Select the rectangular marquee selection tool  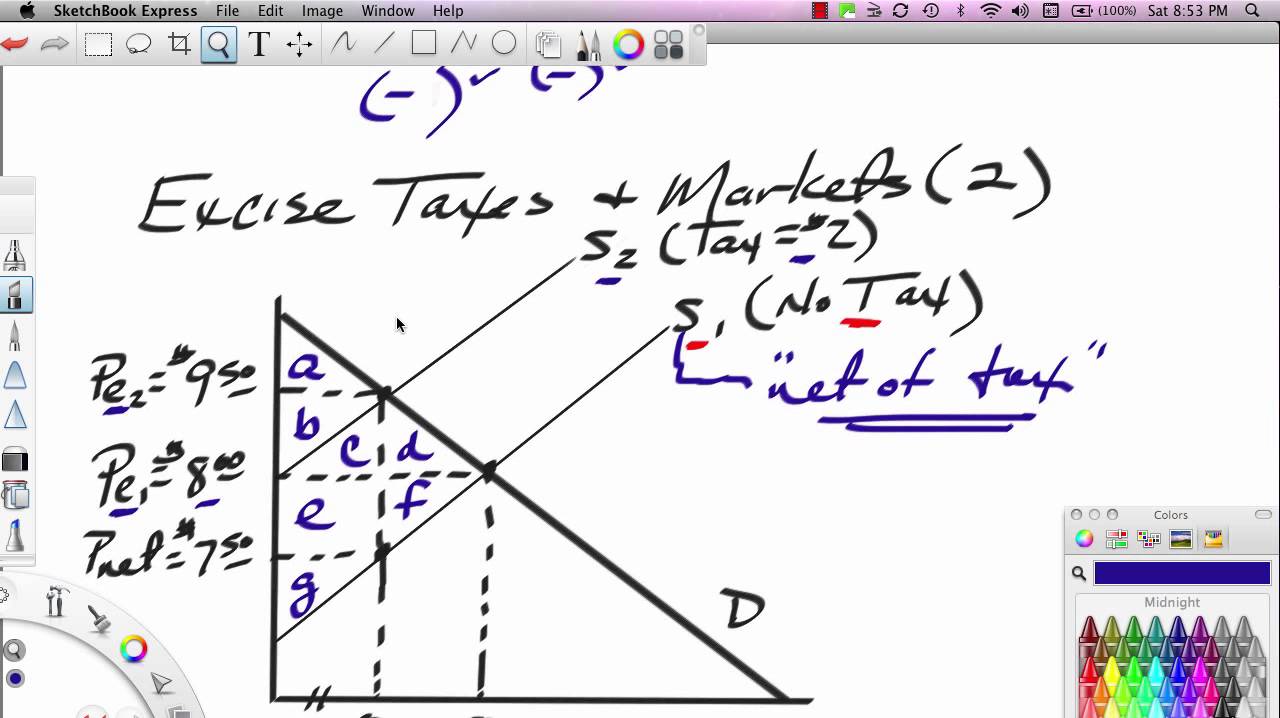[x=98, y=44]
